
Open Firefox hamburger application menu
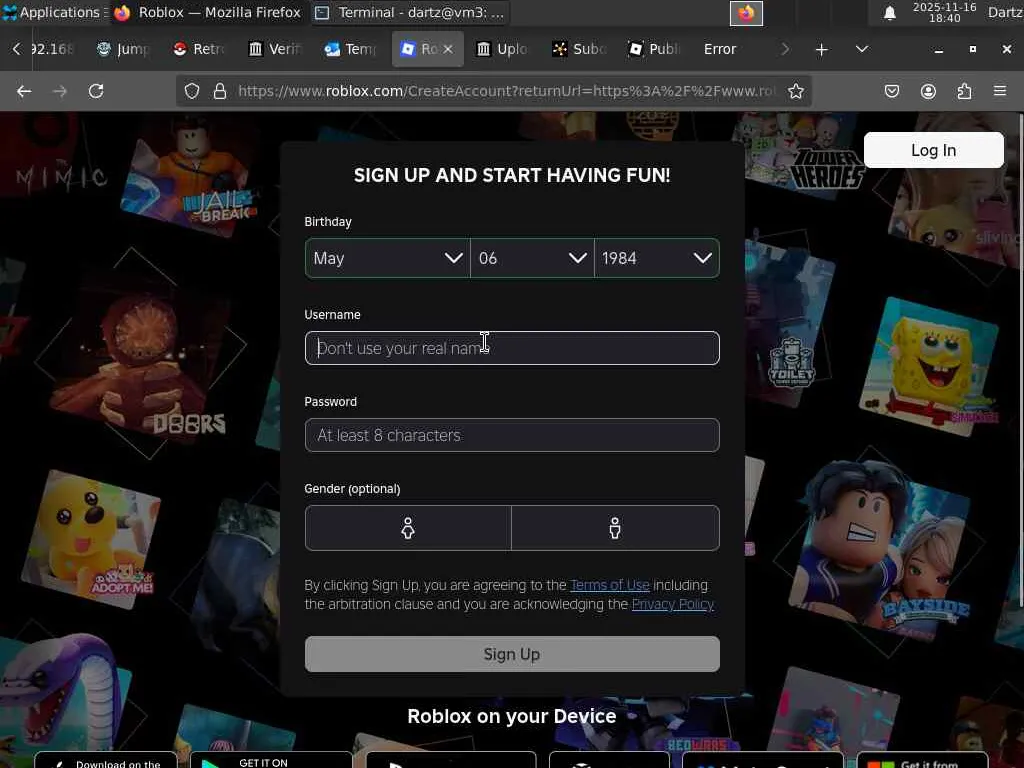[x=1000, y=91]
